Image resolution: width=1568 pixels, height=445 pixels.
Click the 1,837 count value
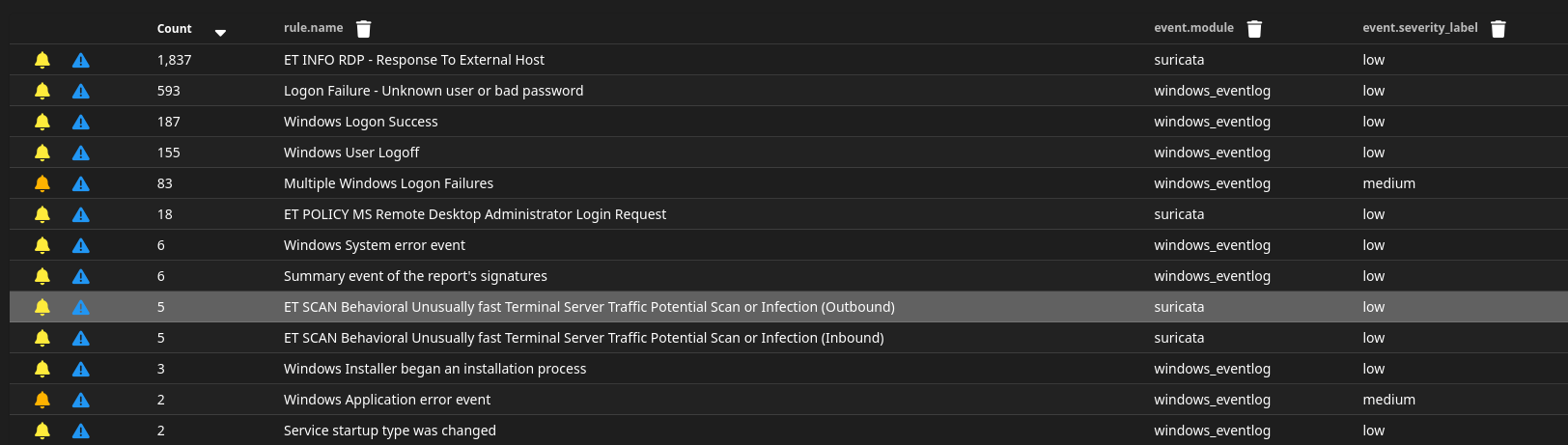[174, 60]
